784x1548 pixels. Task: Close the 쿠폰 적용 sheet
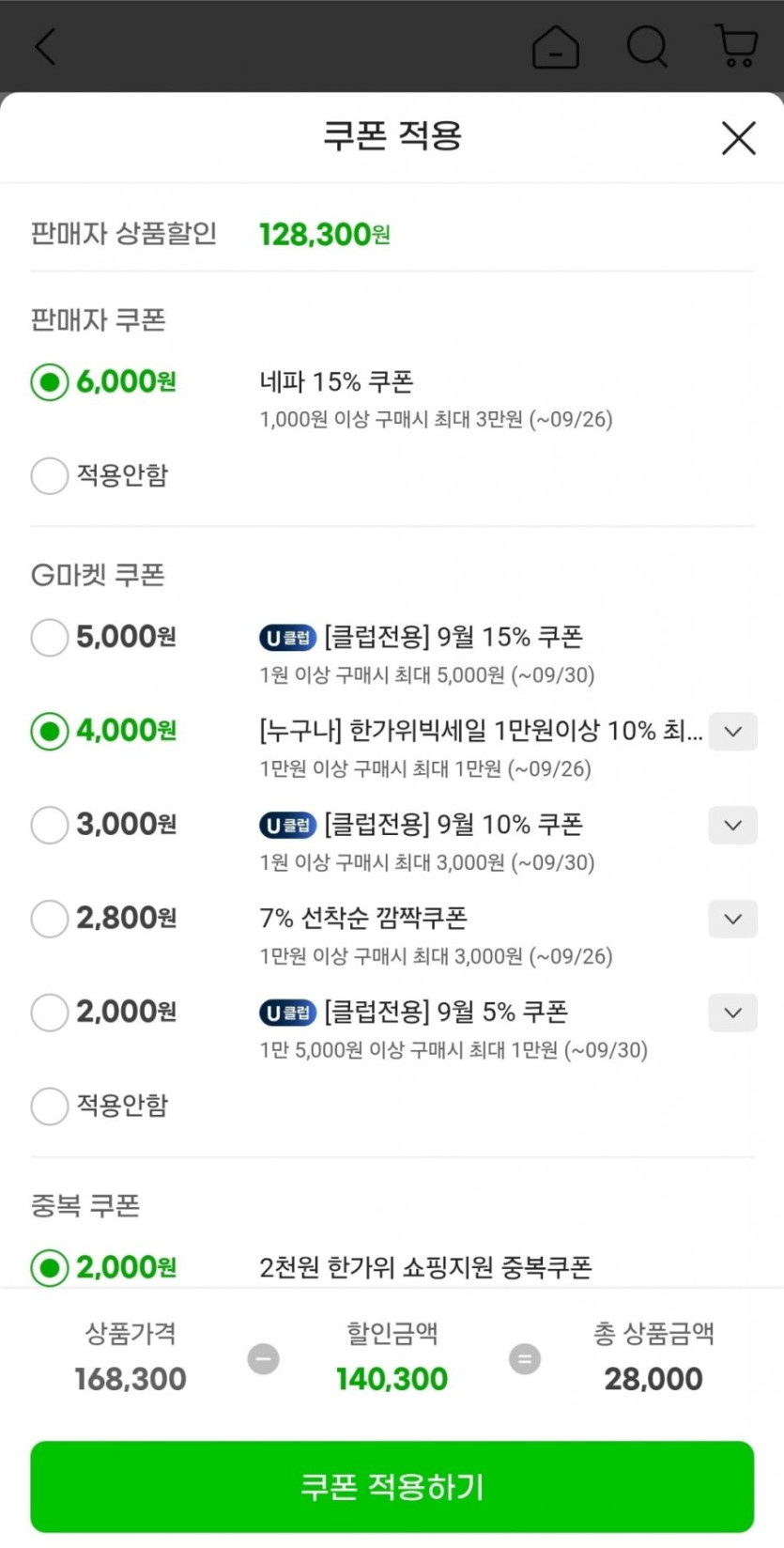738,138
